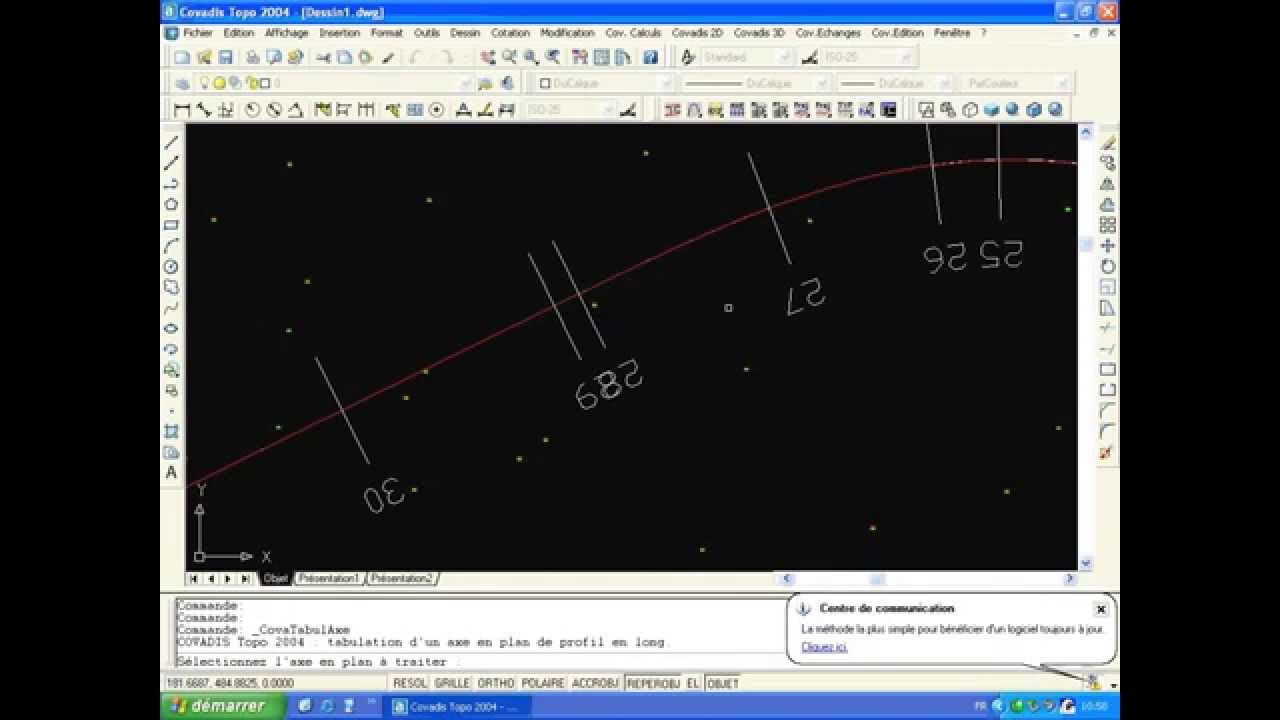Screen dimensions: 1280x720
Task: Click the Open file icon
Action: pyautogui.click(x=204, y=58)
